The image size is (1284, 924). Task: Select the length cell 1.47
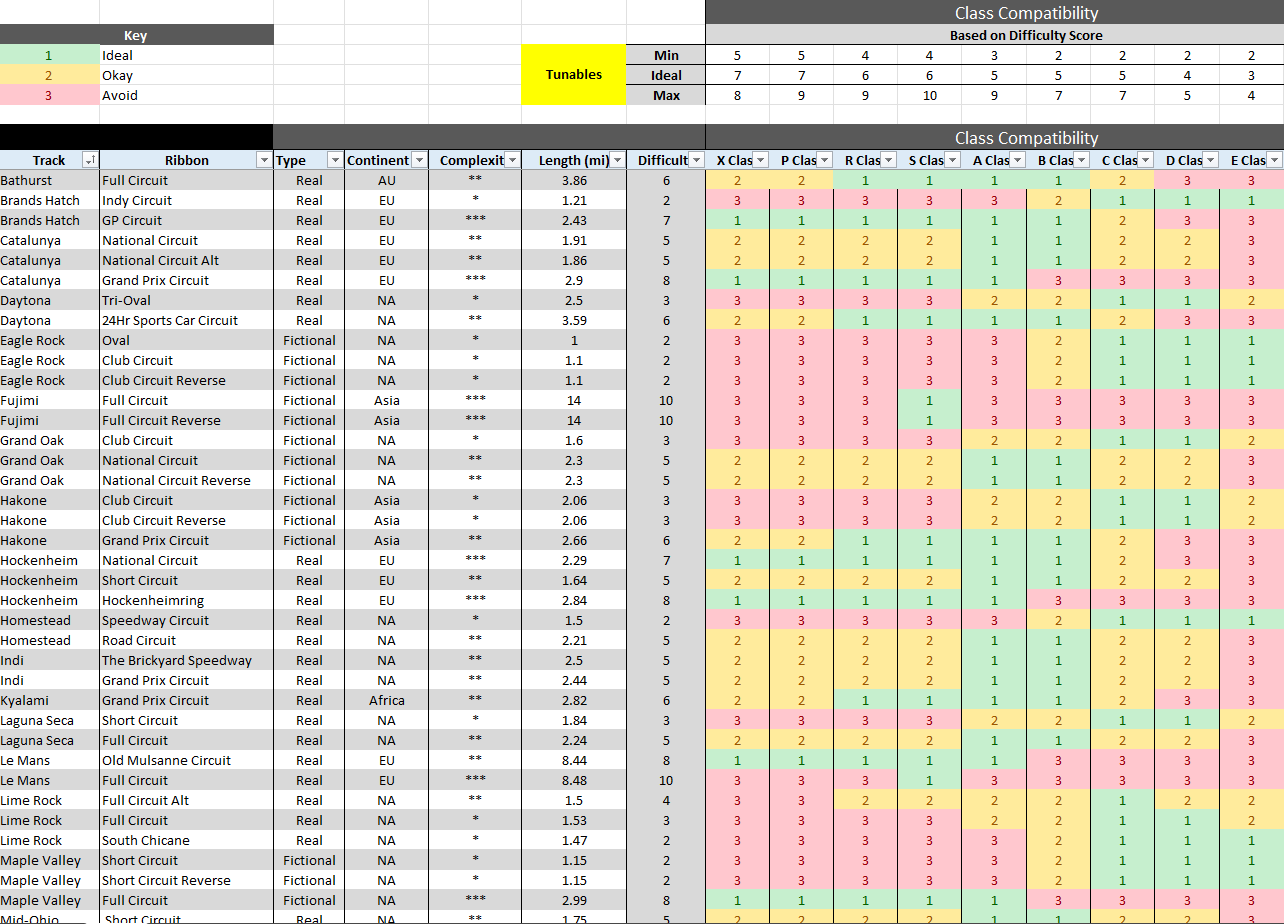[574, 840]
